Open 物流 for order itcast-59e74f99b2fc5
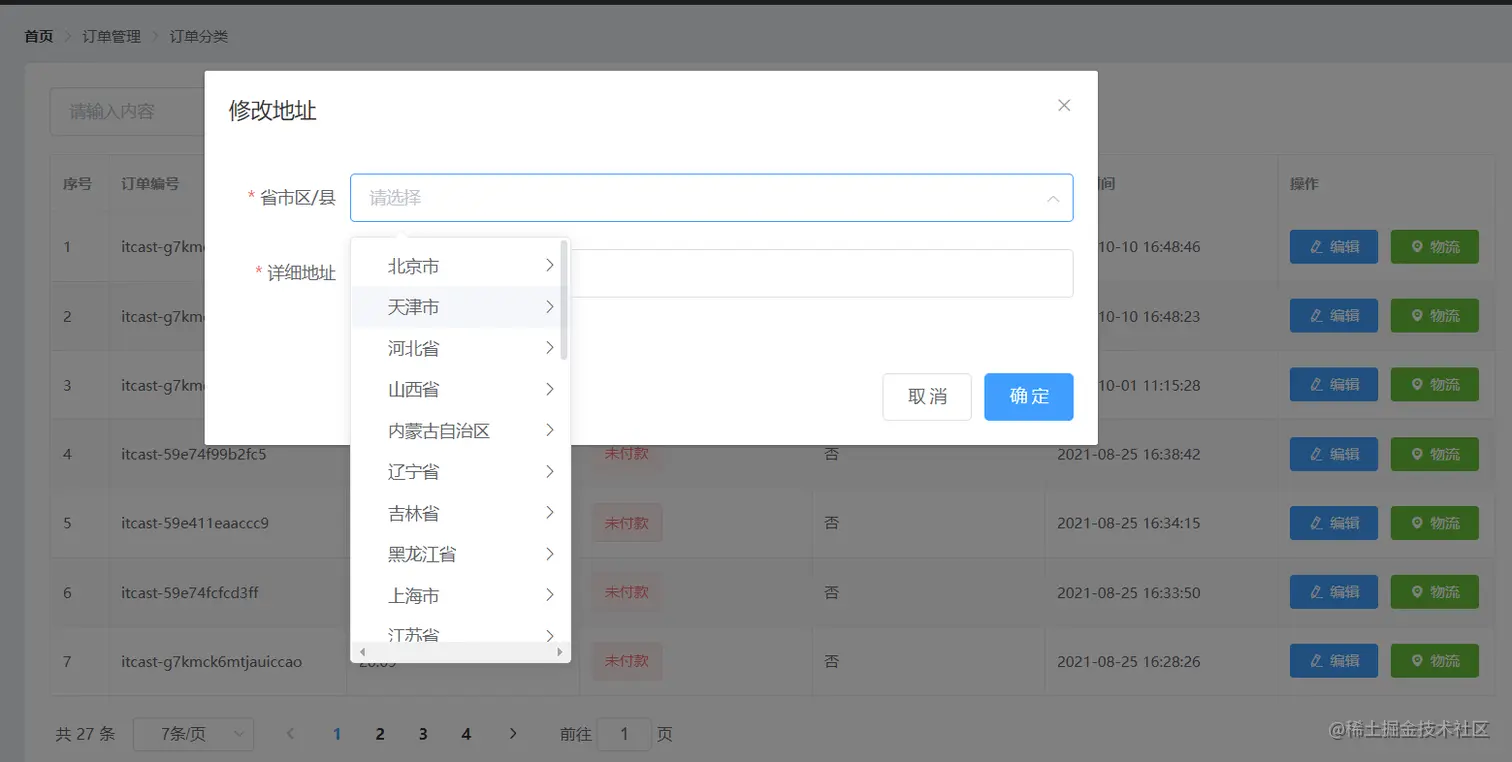 pyautogui.click(x=1434, y=454)
